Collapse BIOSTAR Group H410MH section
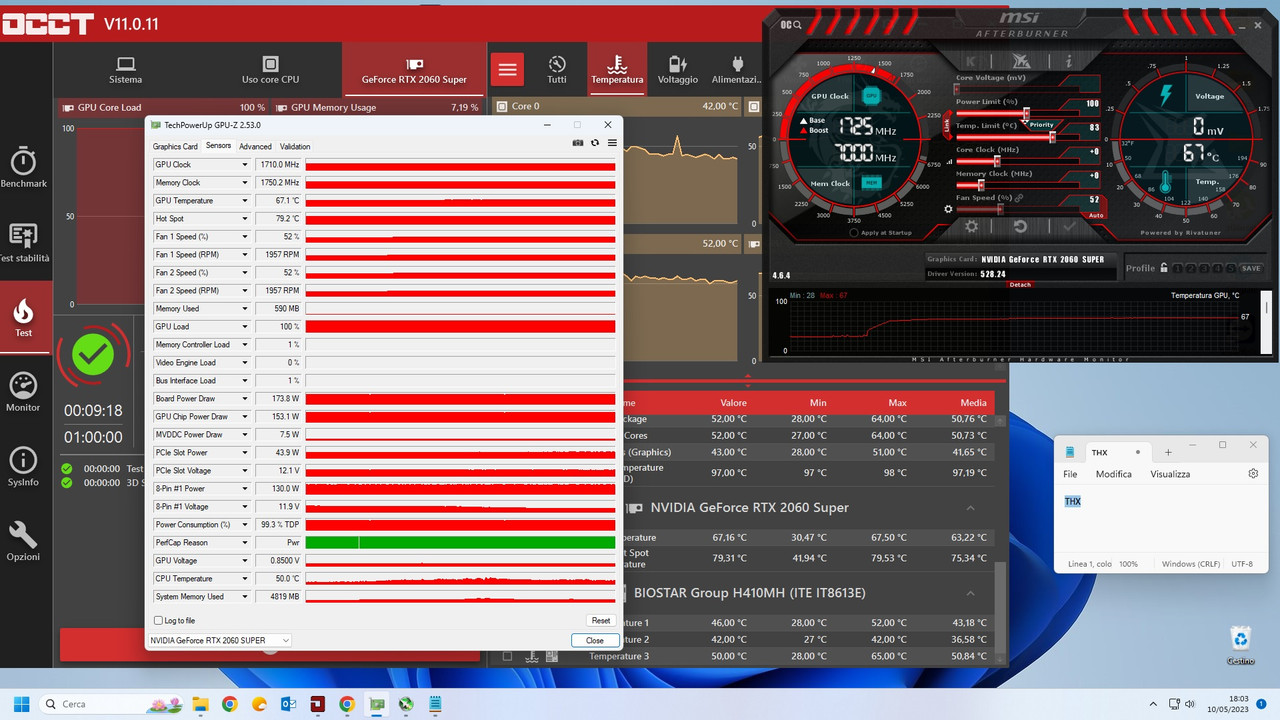This screenshot has width=1280, height=720. [x=970, y=593]
